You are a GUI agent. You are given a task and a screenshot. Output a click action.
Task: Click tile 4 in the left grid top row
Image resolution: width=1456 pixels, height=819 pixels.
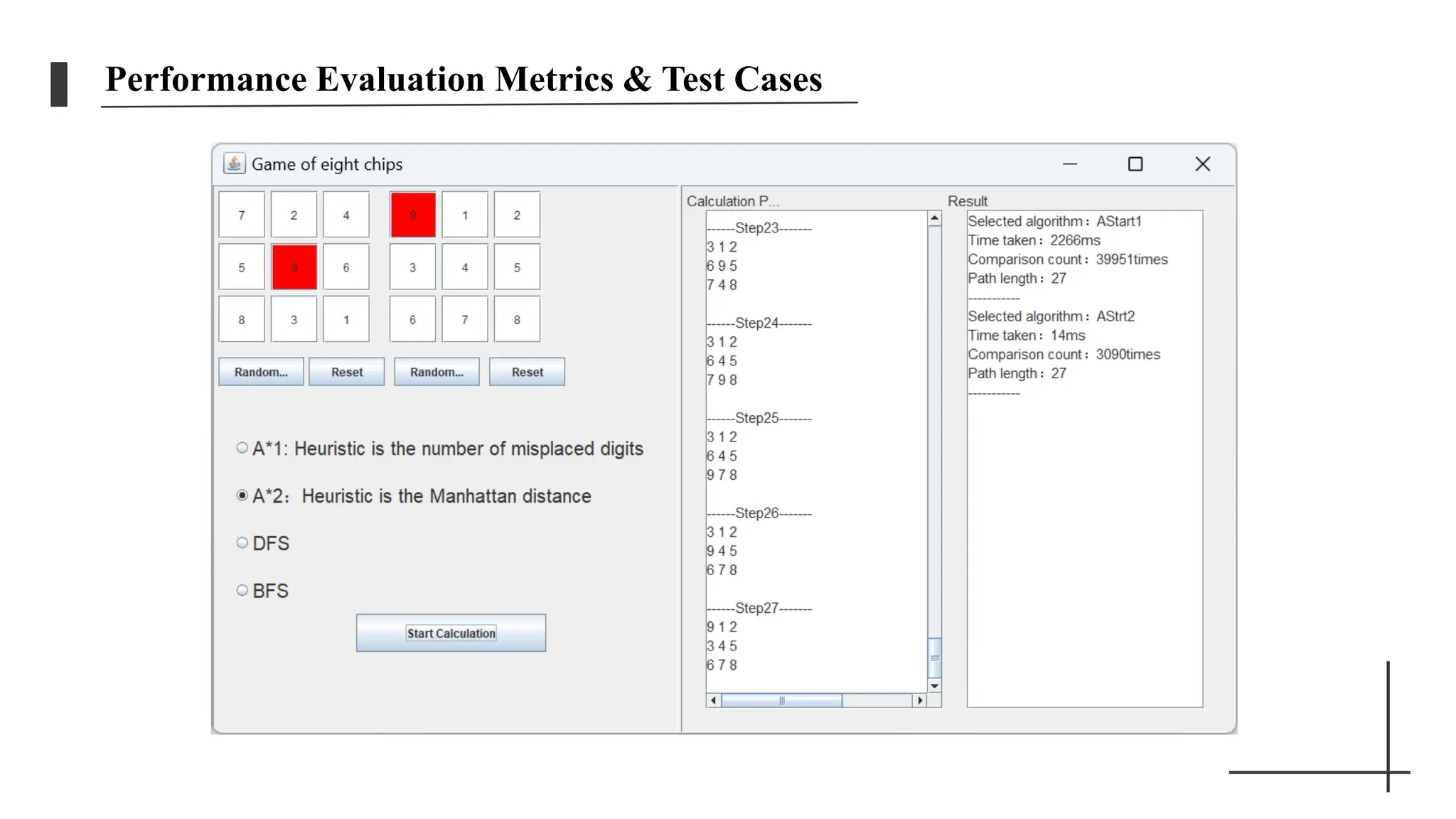point(346,215)
